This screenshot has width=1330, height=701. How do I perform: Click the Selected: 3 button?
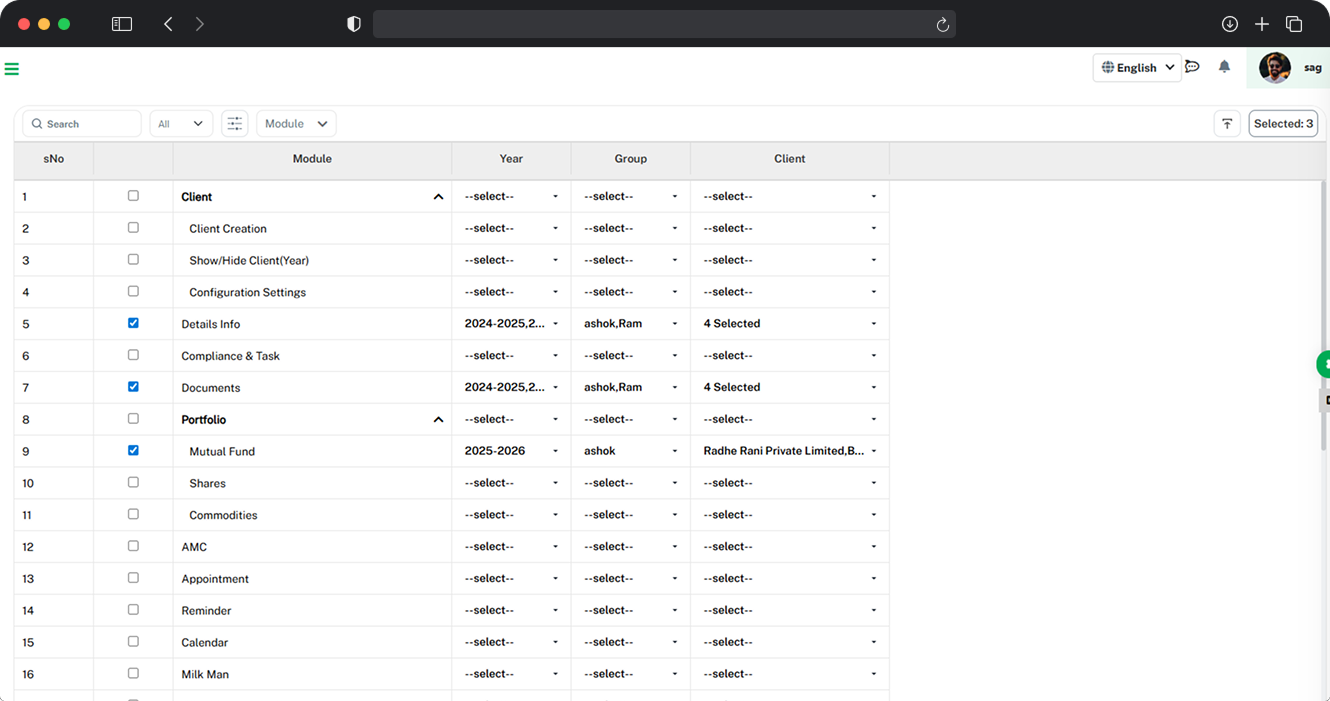(x=1283, y=124)
